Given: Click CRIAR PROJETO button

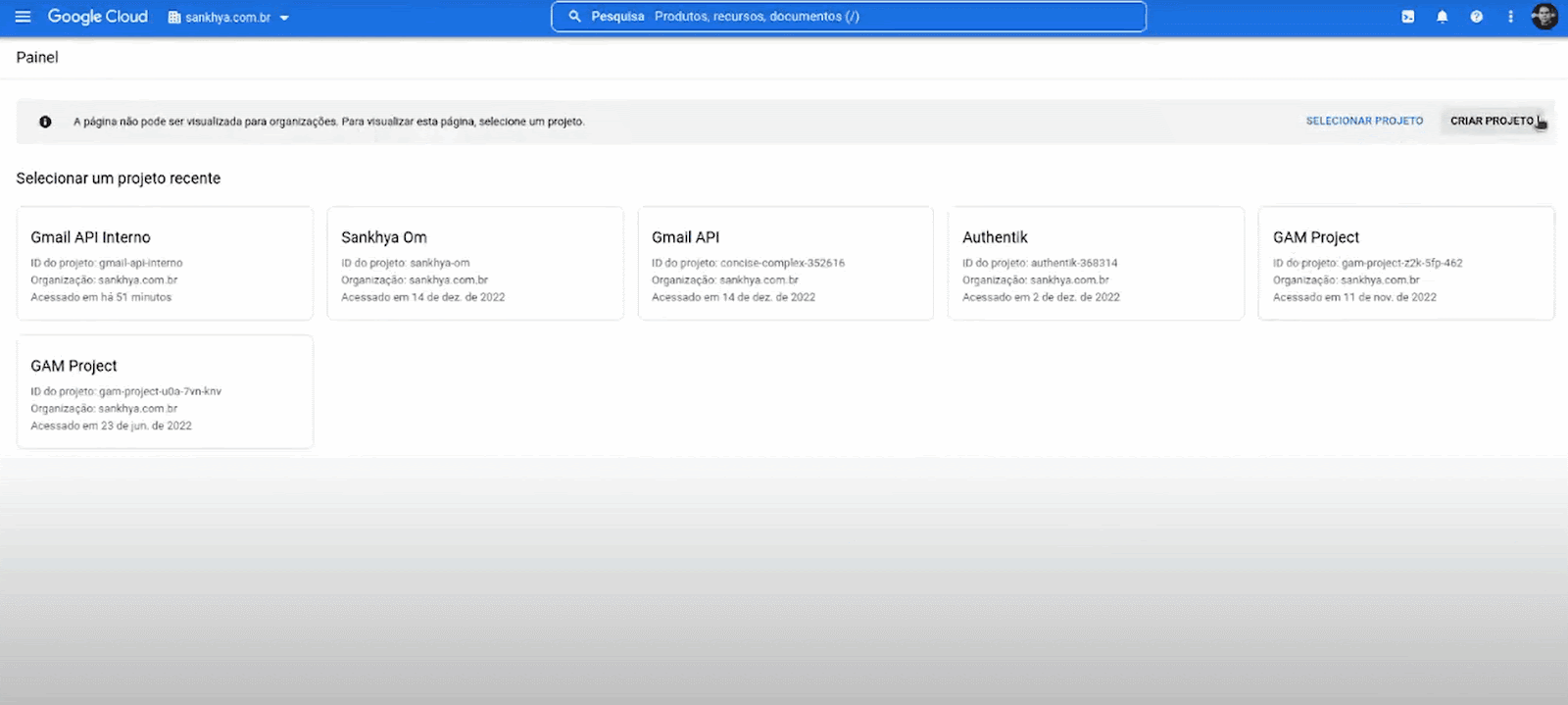Looking at the screenshot, I should pos(1492,122).
